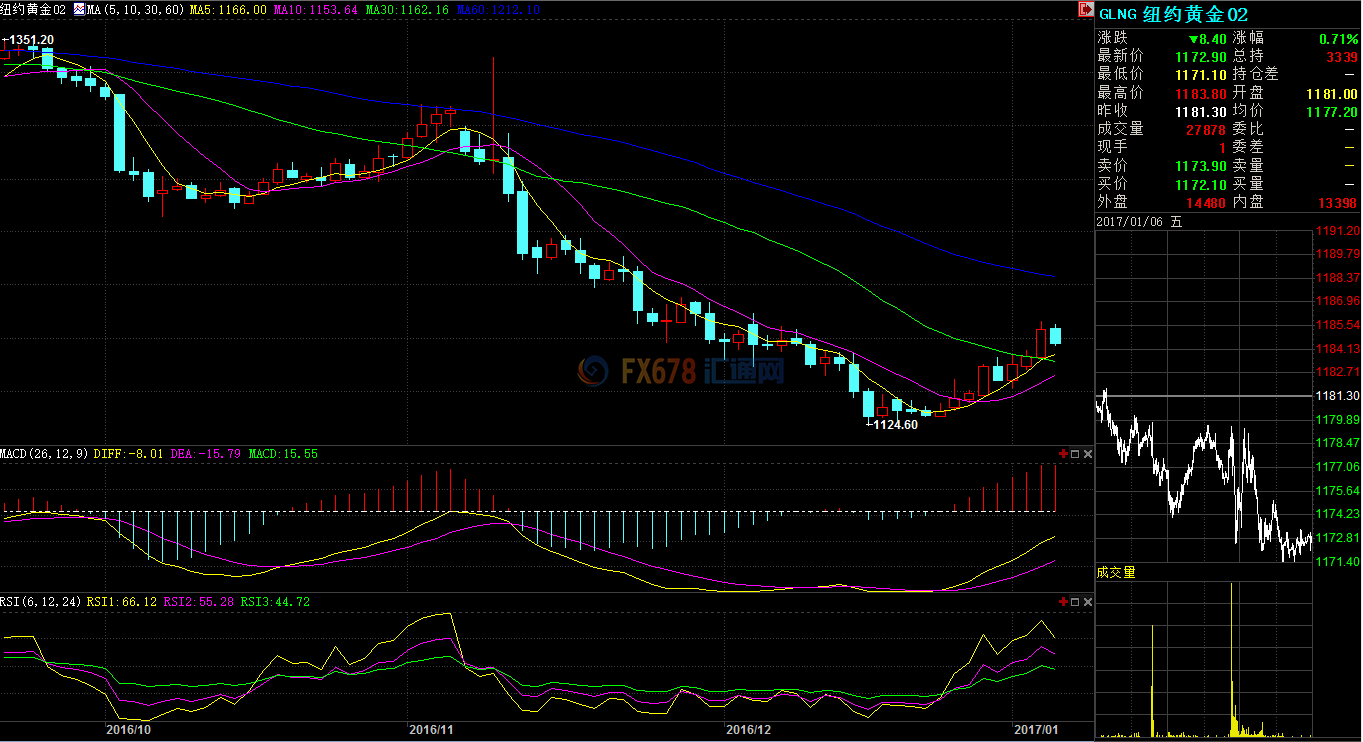Maximize the MACD indicator panel
The image size is (1363, 742).
(x=1075, y=454)
